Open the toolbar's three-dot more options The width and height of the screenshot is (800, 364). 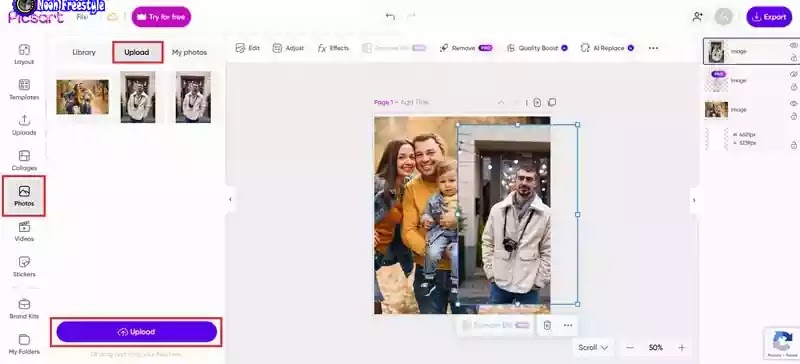click(653, 48)
